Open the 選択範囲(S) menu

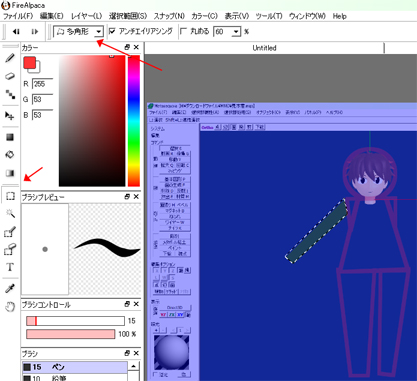(x=128, y=16)
